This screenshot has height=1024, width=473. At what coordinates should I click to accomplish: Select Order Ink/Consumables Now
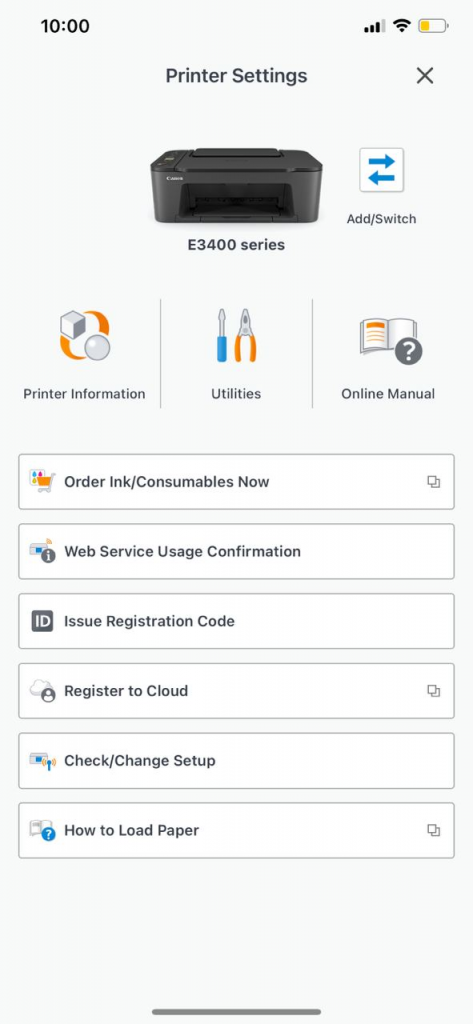click(236, 482)
